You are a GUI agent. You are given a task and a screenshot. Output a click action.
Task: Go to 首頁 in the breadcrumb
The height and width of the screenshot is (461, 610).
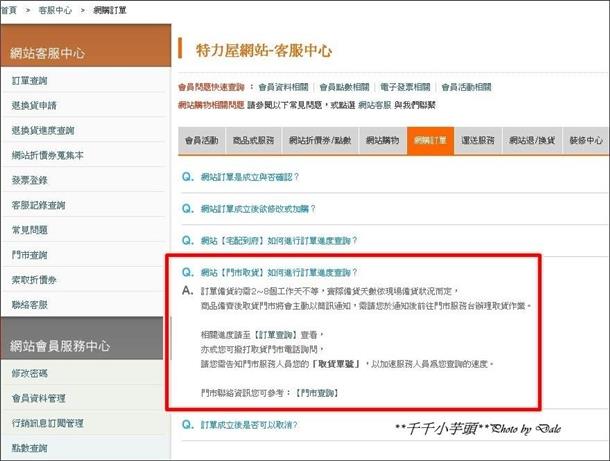(x=9, y=11)
